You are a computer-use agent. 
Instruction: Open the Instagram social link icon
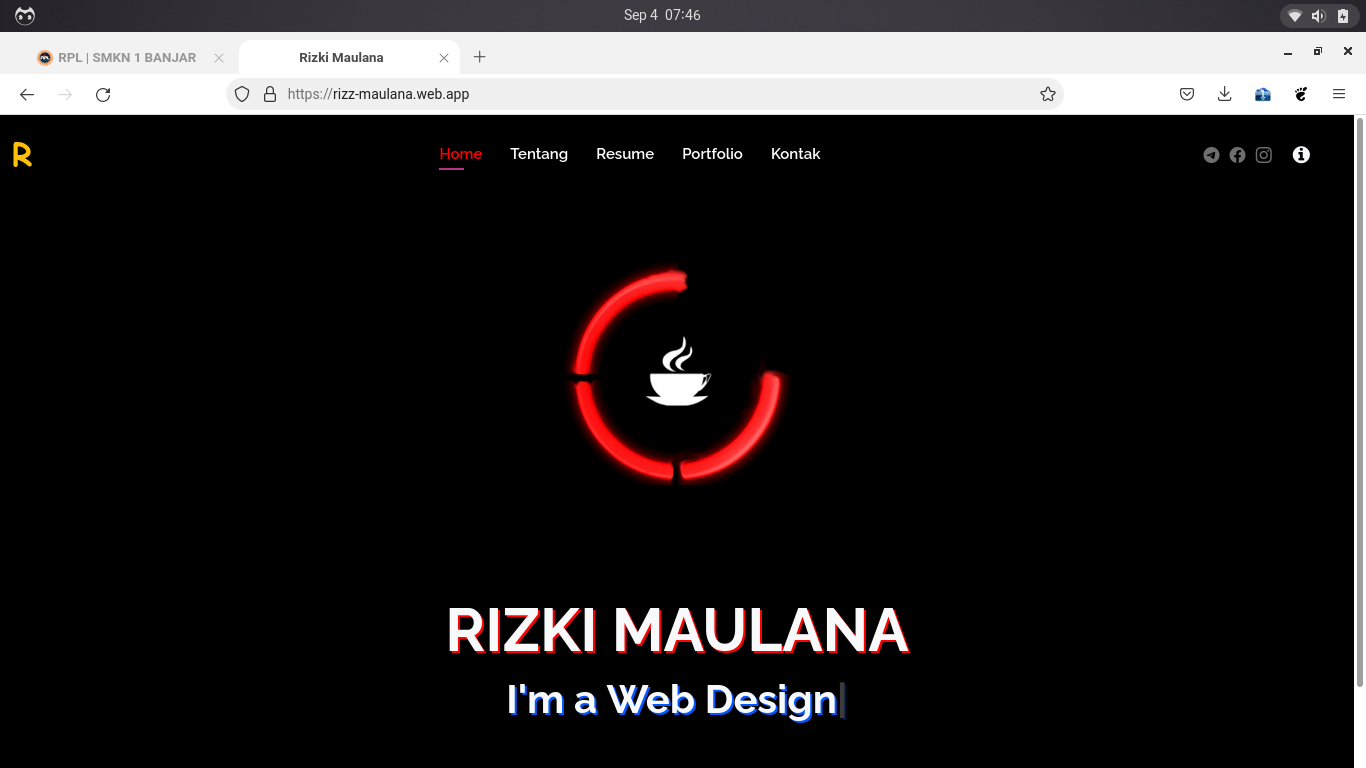[1264, 155]
